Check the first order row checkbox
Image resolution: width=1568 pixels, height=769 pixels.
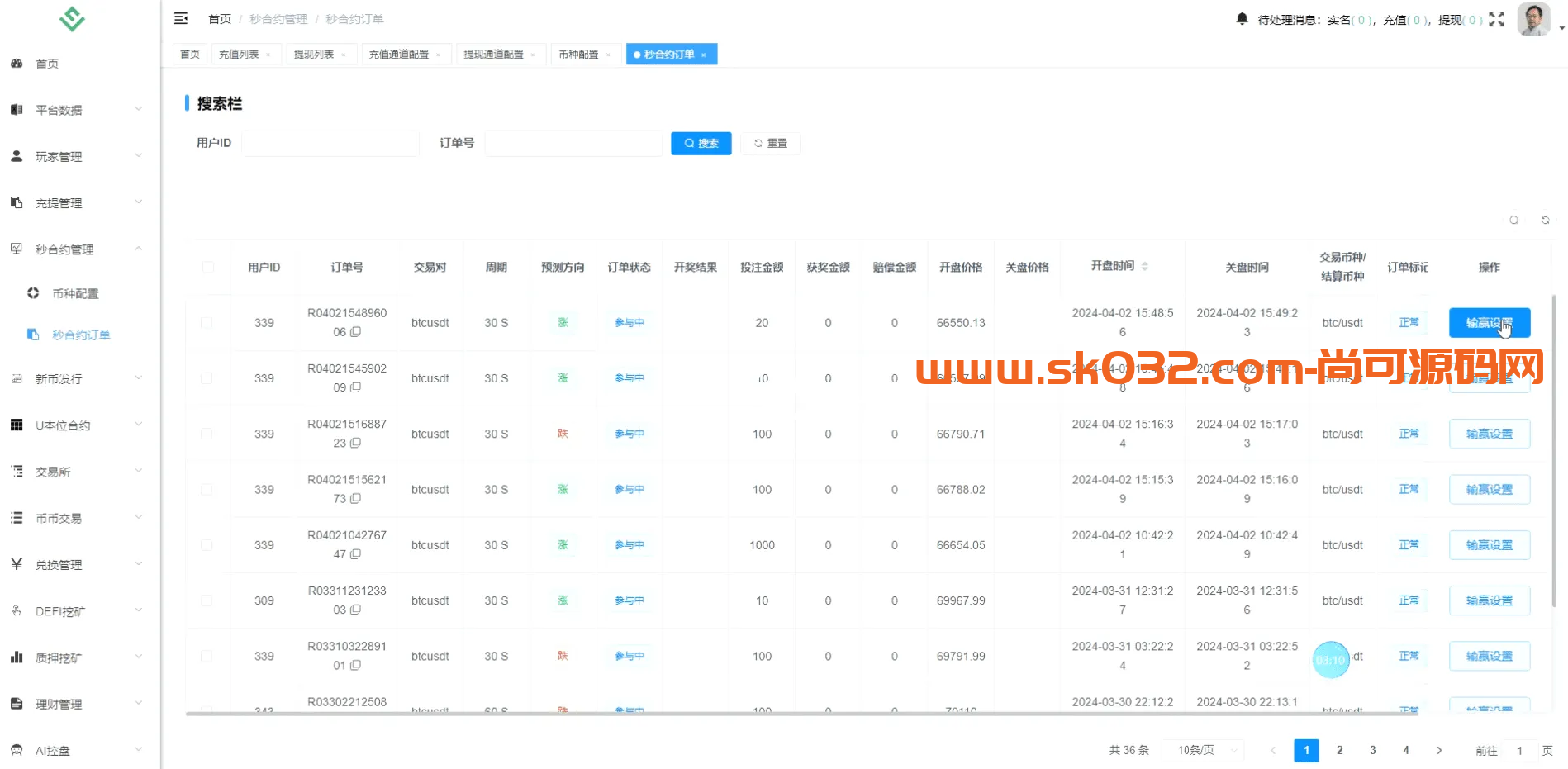208,323
